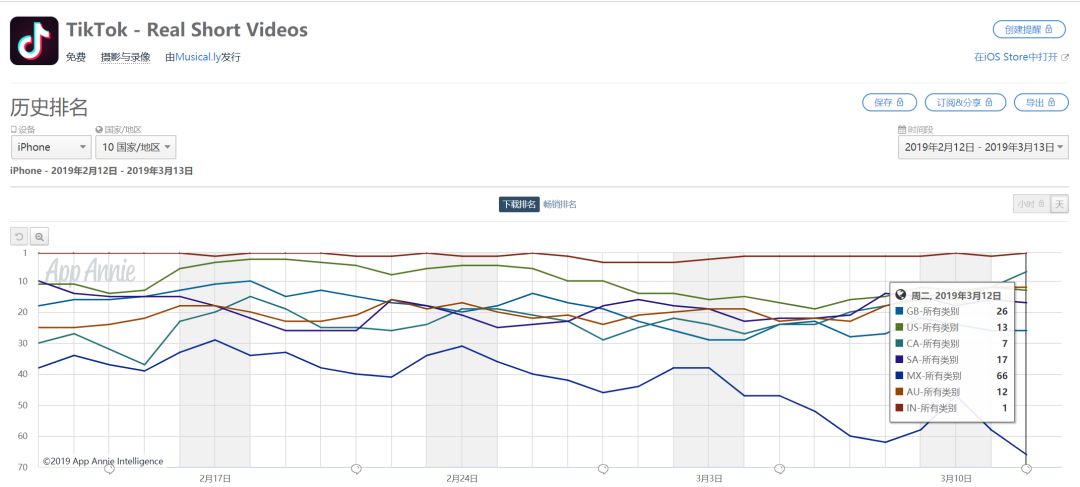Click the TikTok app icon
This screenshot has width=1080, height=487.
tap(34, 41)
